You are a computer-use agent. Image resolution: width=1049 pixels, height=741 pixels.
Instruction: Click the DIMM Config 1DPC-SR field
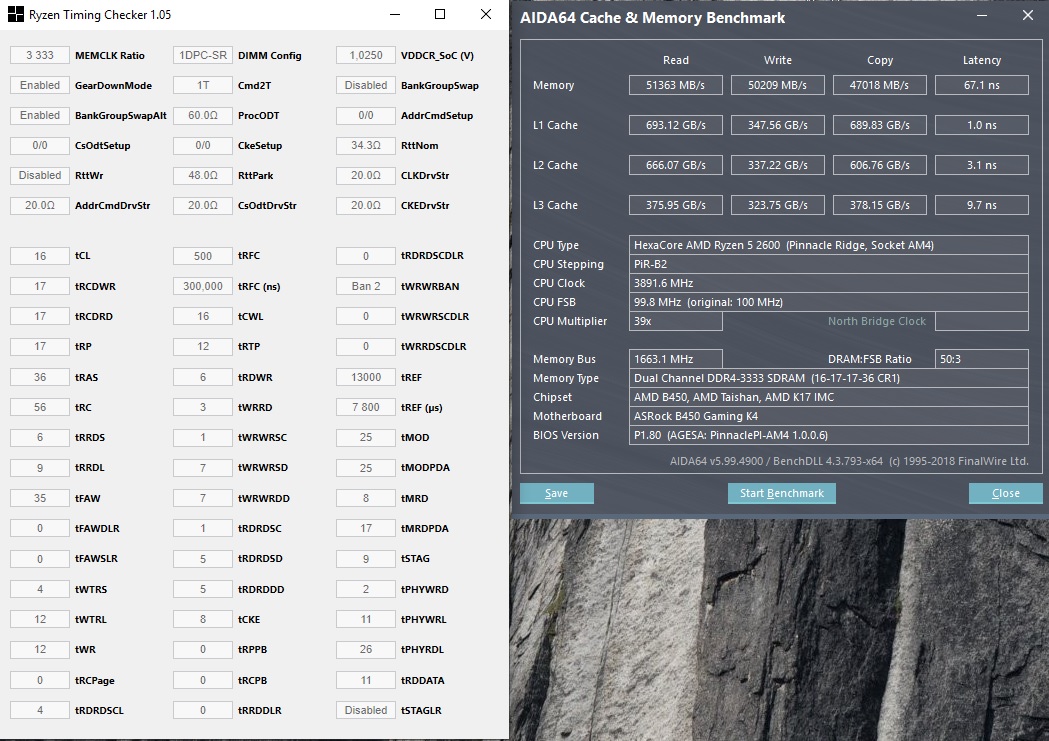pos(203,56)
